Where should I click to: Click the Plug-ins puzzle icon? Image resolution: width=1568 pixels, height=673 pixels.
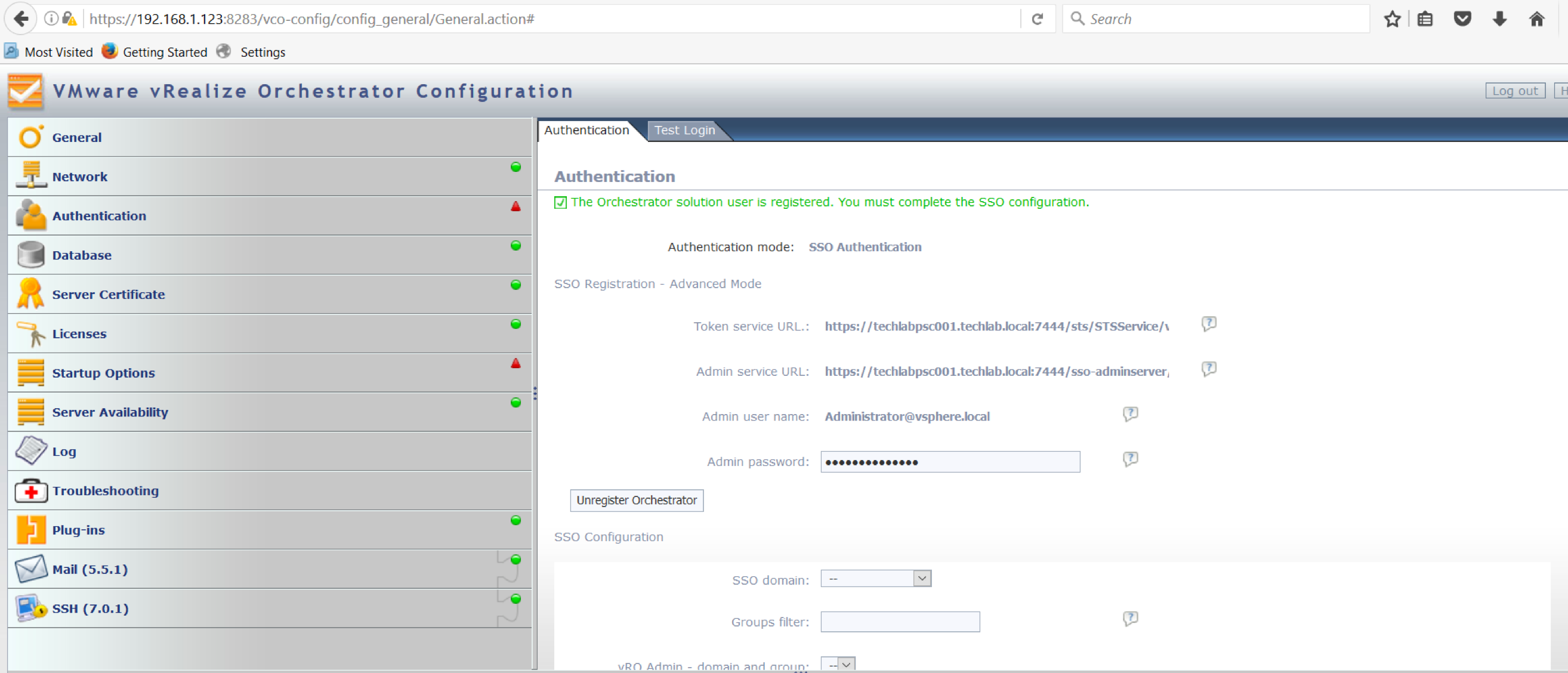tap(30, 529)
